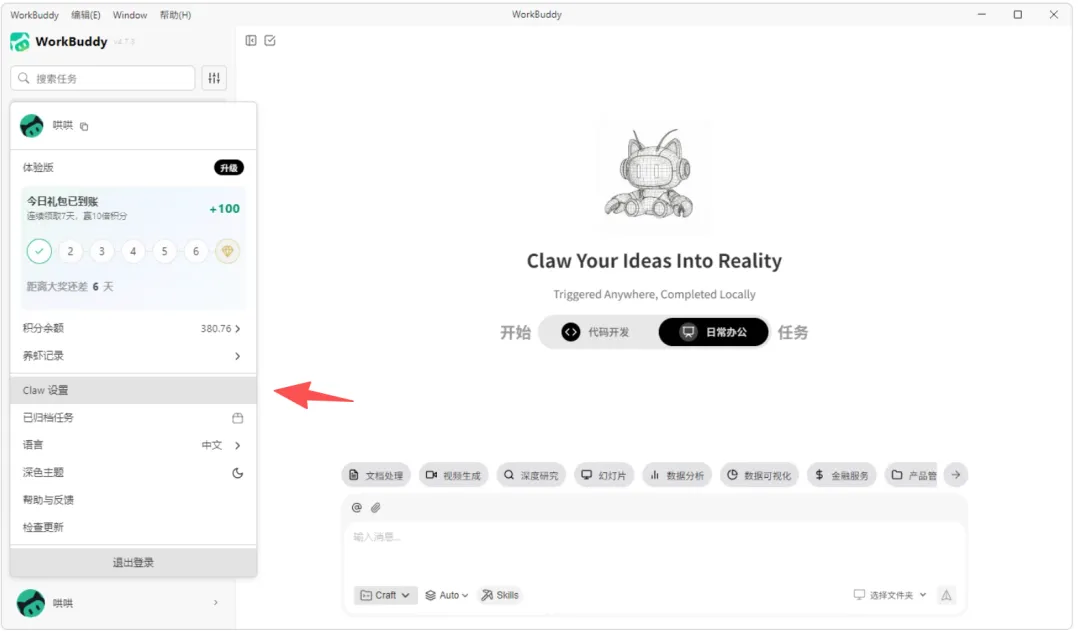Screen dimensions: 1080x632
Task: Click the @ mention icon
Action: coord(357,509)
